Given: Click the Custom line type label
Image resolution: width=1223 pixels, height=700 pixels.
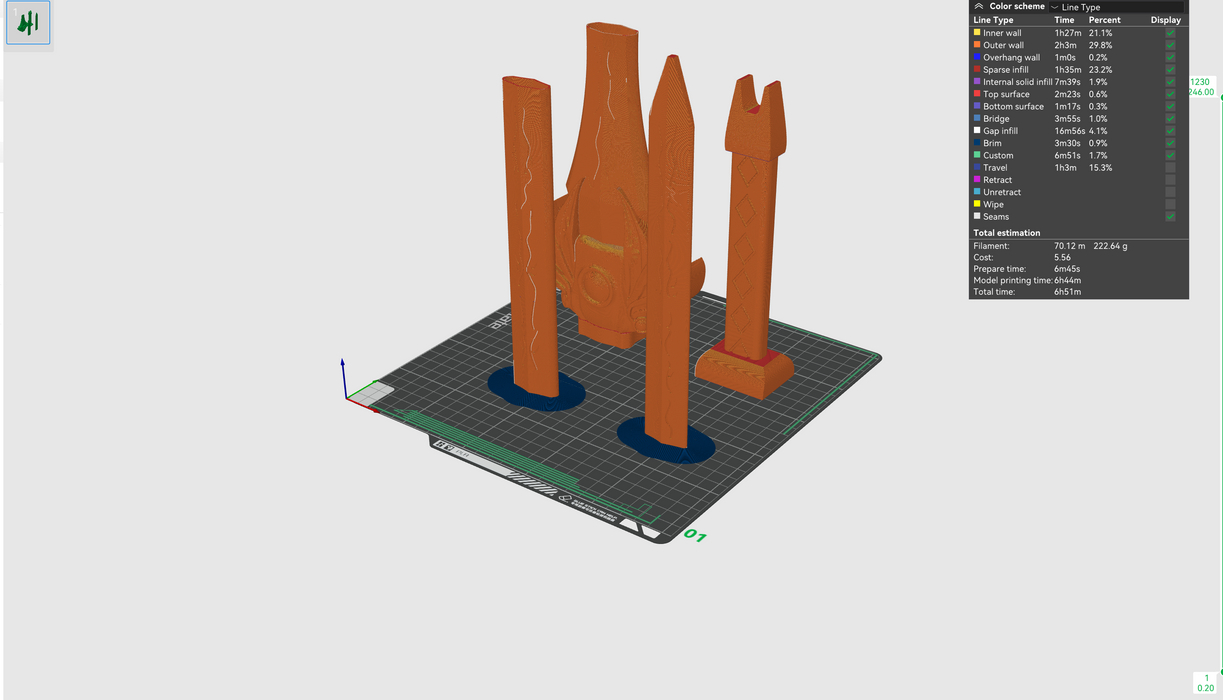Looking at the screenshot, I should pyautogui.click(x=998, y=156).
